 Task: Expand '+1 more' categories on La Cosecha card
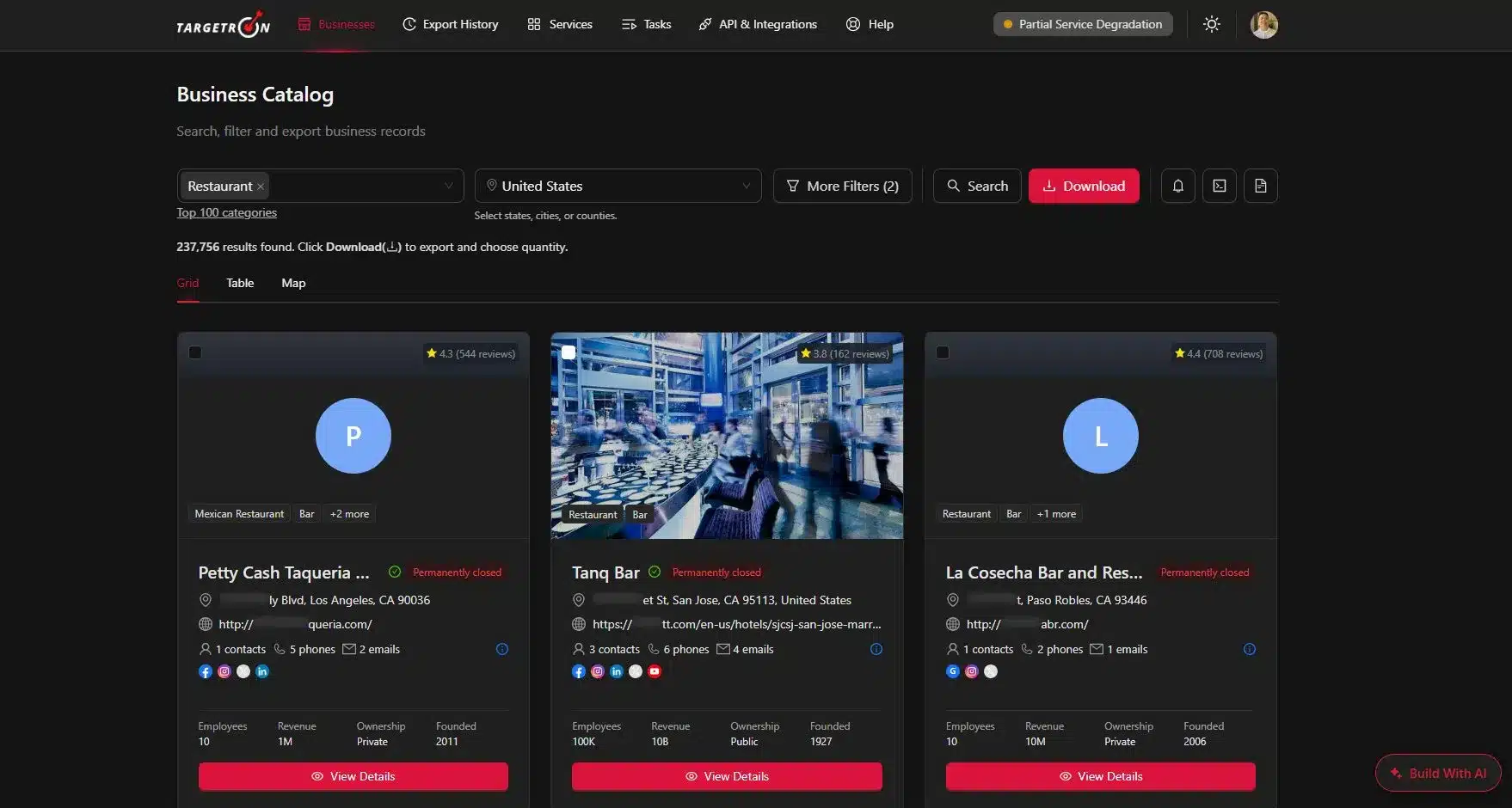pos(1056,514)
